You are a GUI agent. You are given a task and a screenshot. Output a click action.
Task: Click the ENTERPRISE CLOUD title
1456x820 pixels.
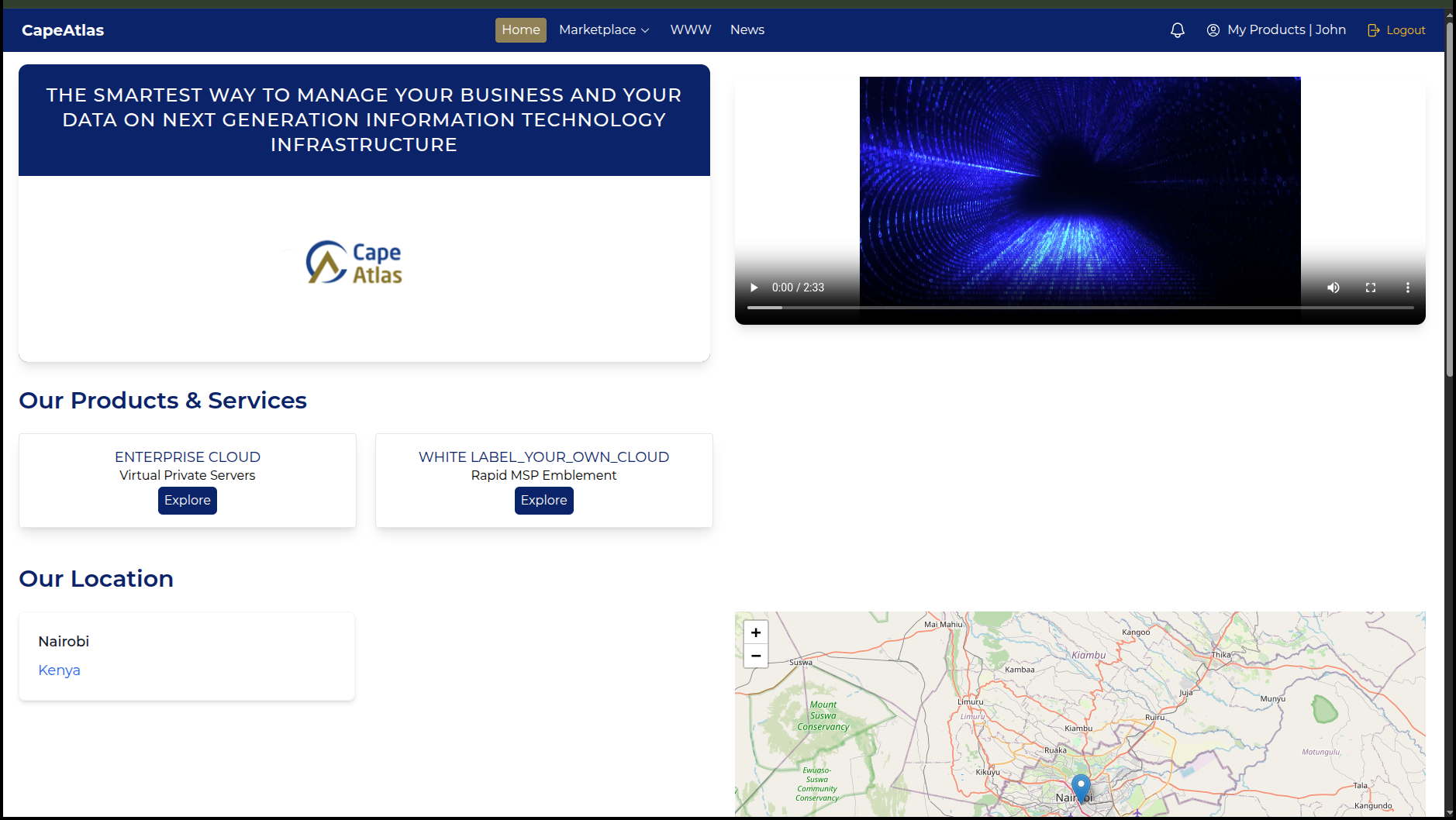tap(188, 457)
